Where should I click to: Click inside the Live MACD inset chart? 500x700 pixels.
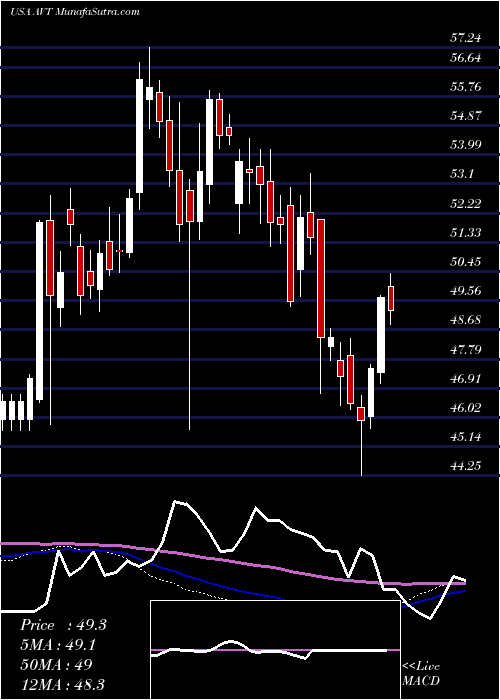click(275, 650)
